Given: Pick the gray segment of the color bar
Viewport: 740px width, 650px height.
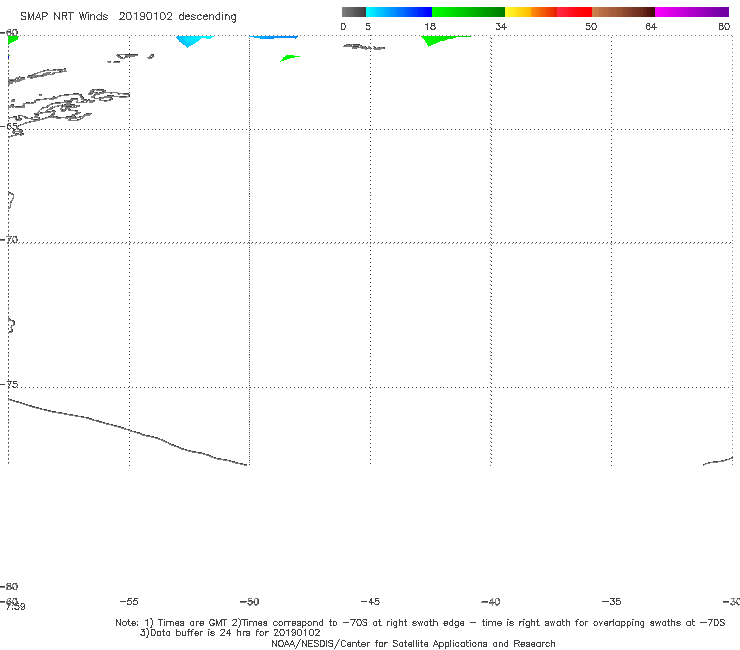Looking at the screenshot, I should 353,12.
